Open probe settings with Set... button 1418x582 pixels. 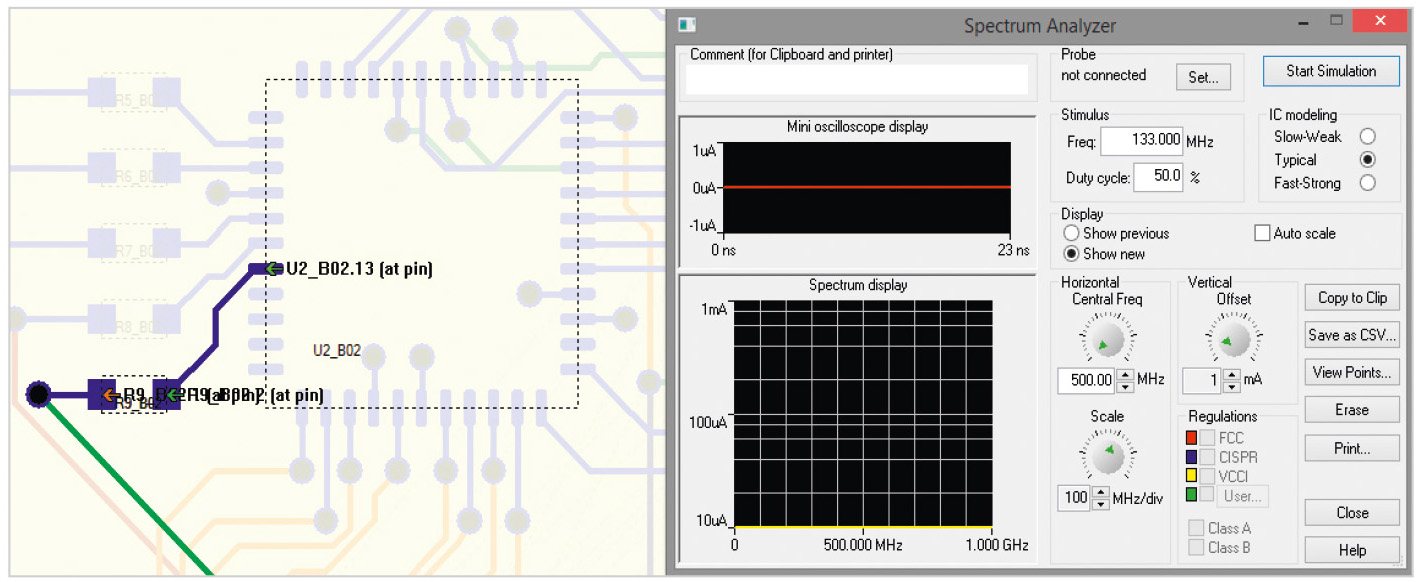coord(1202,76)
